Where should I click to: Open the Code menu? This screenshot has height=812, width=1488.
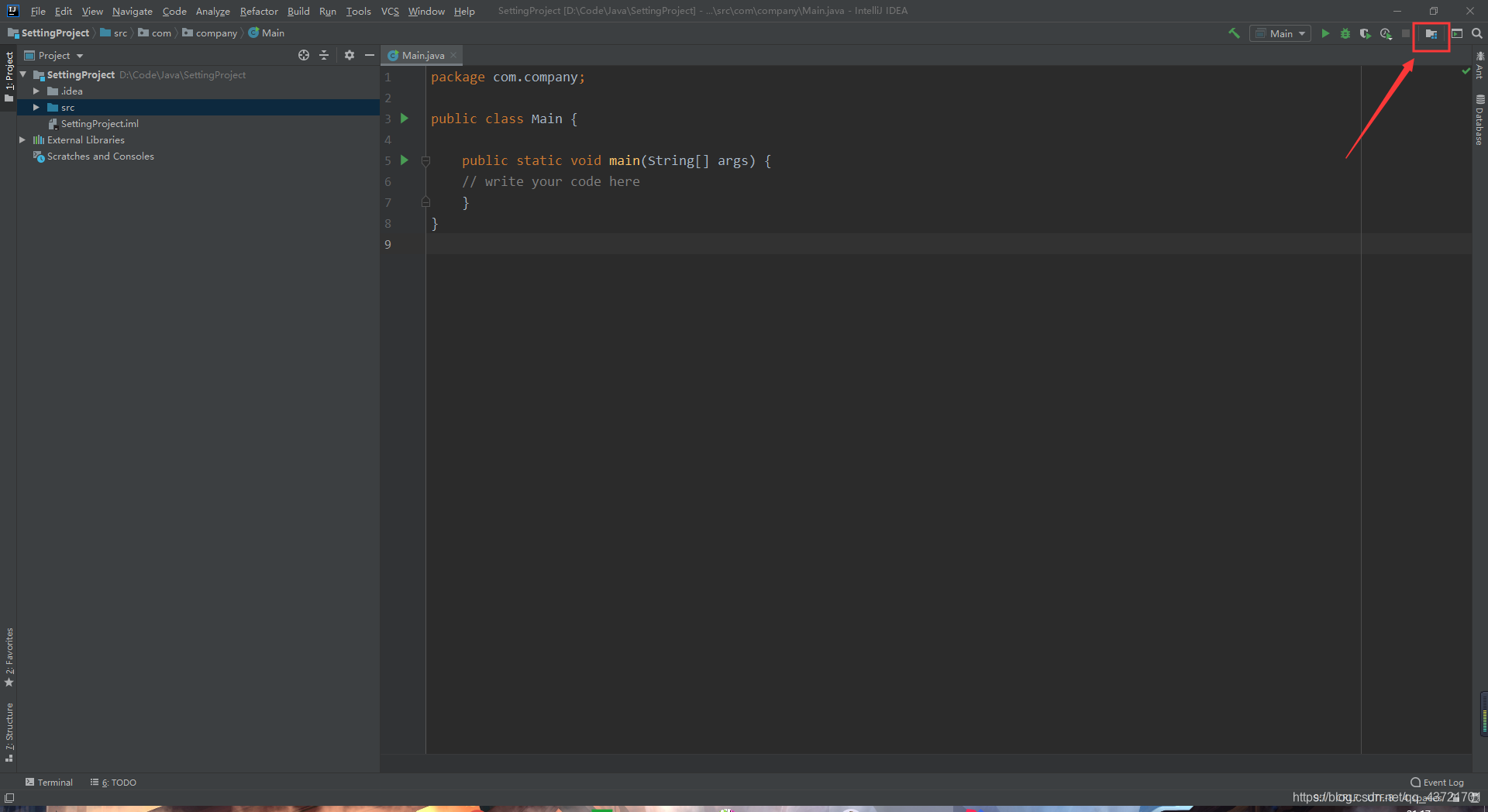click(x=174, y=11)
